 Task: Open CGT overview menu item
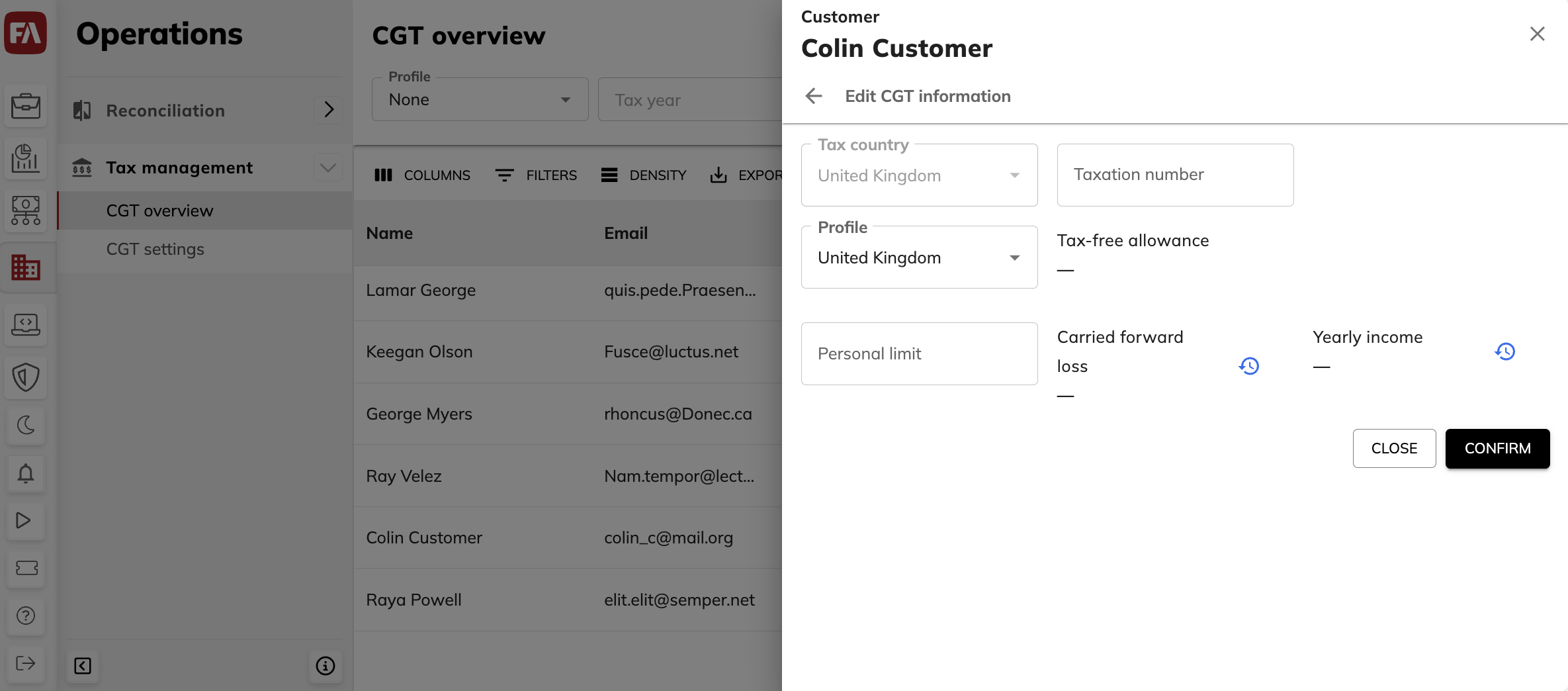click(x=205, y=210)
